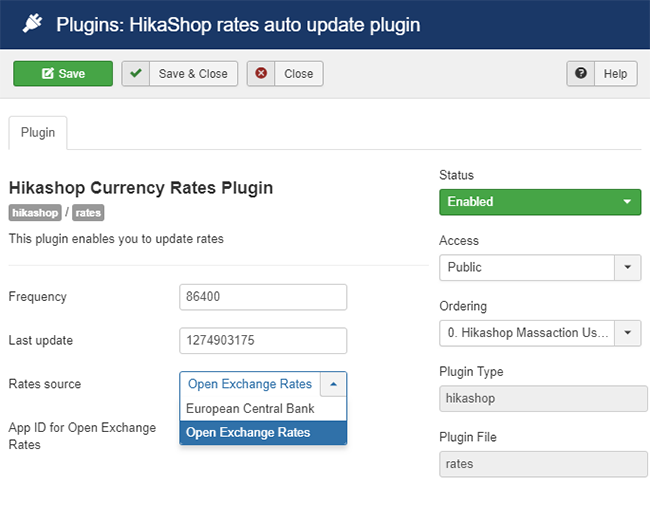Click the green checkmark icon
This screenshot has width=650, height=505.
(x=136, y=73)
